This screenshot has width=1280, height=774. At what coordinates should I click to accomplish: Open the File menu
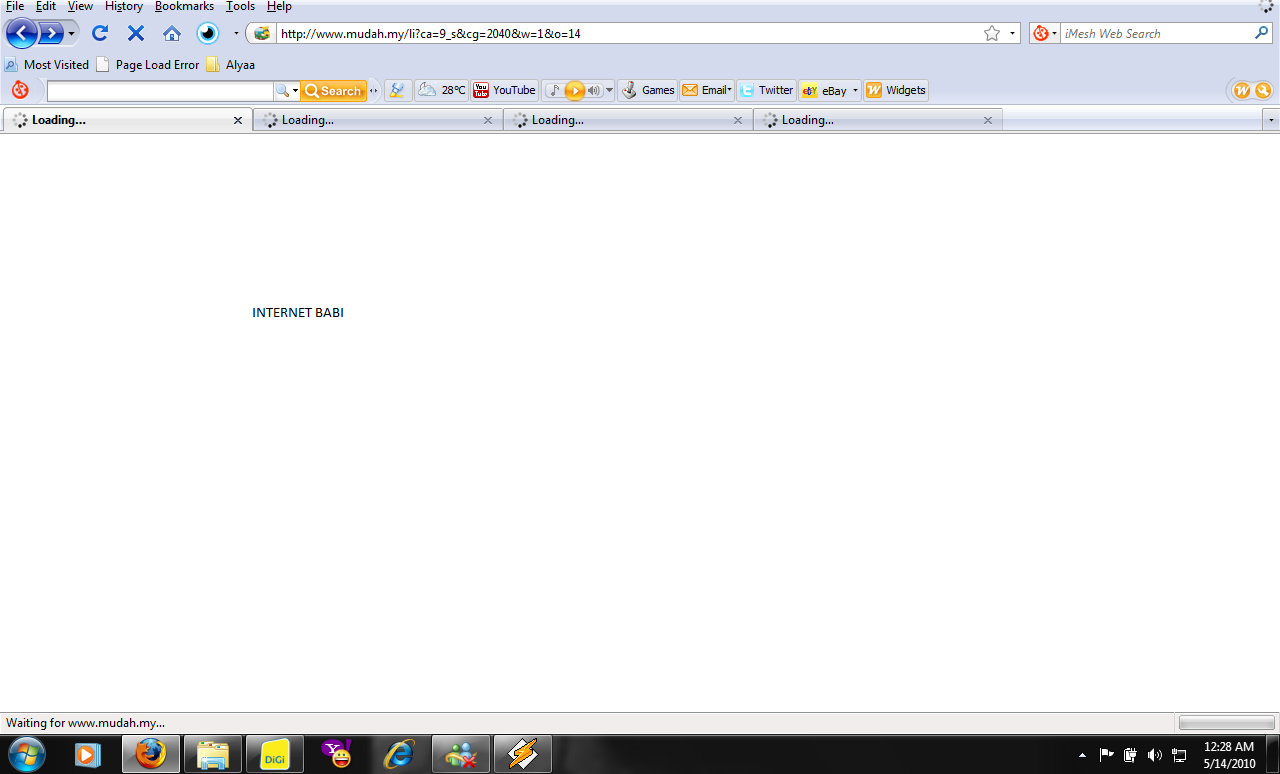15,6
